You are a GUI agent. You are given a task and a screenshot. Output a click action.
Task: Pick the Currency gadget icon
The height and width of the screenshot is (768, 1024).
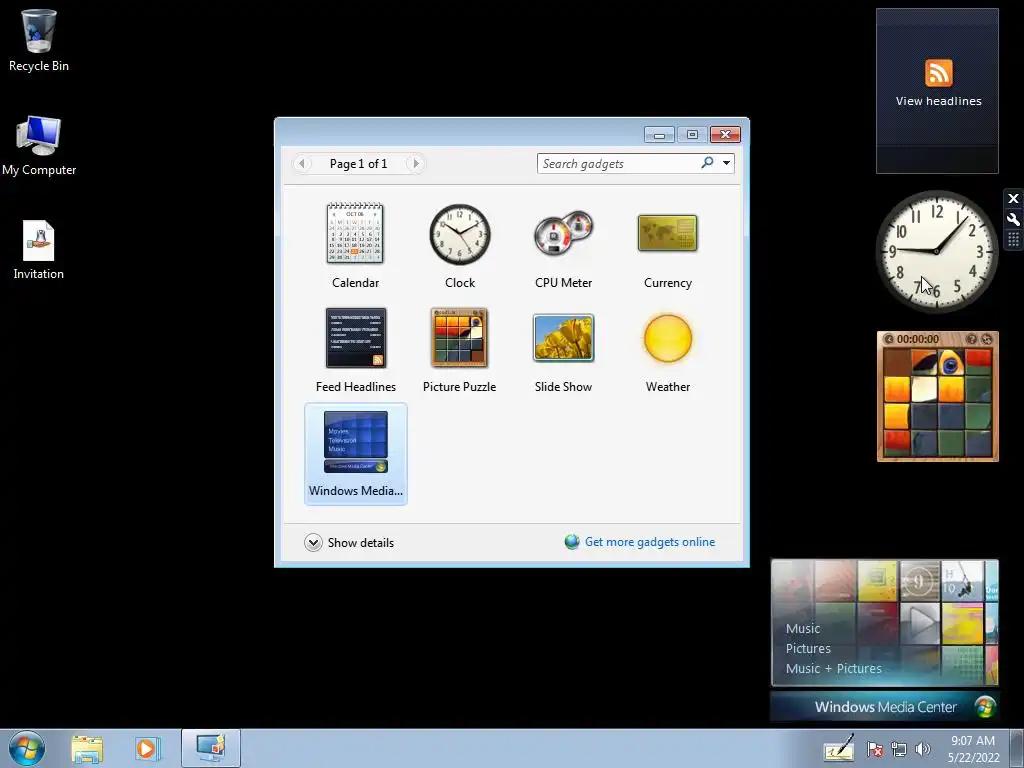point(667,233)
